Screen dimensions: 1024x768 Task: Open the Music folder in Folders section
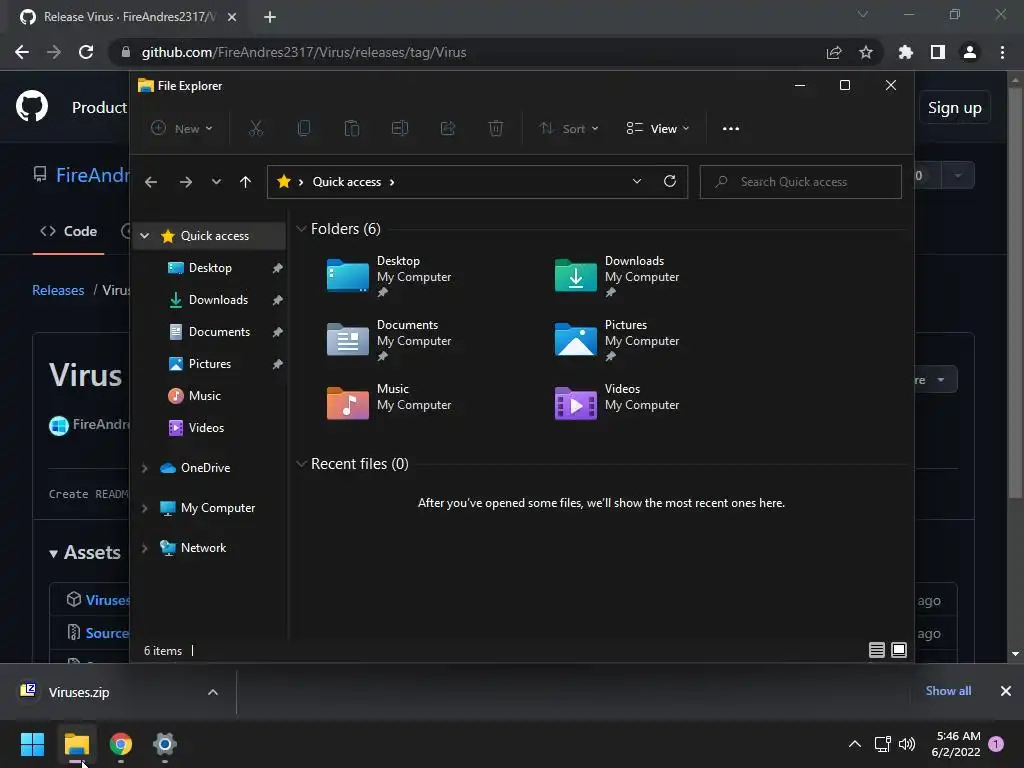[x=389, y=402]
